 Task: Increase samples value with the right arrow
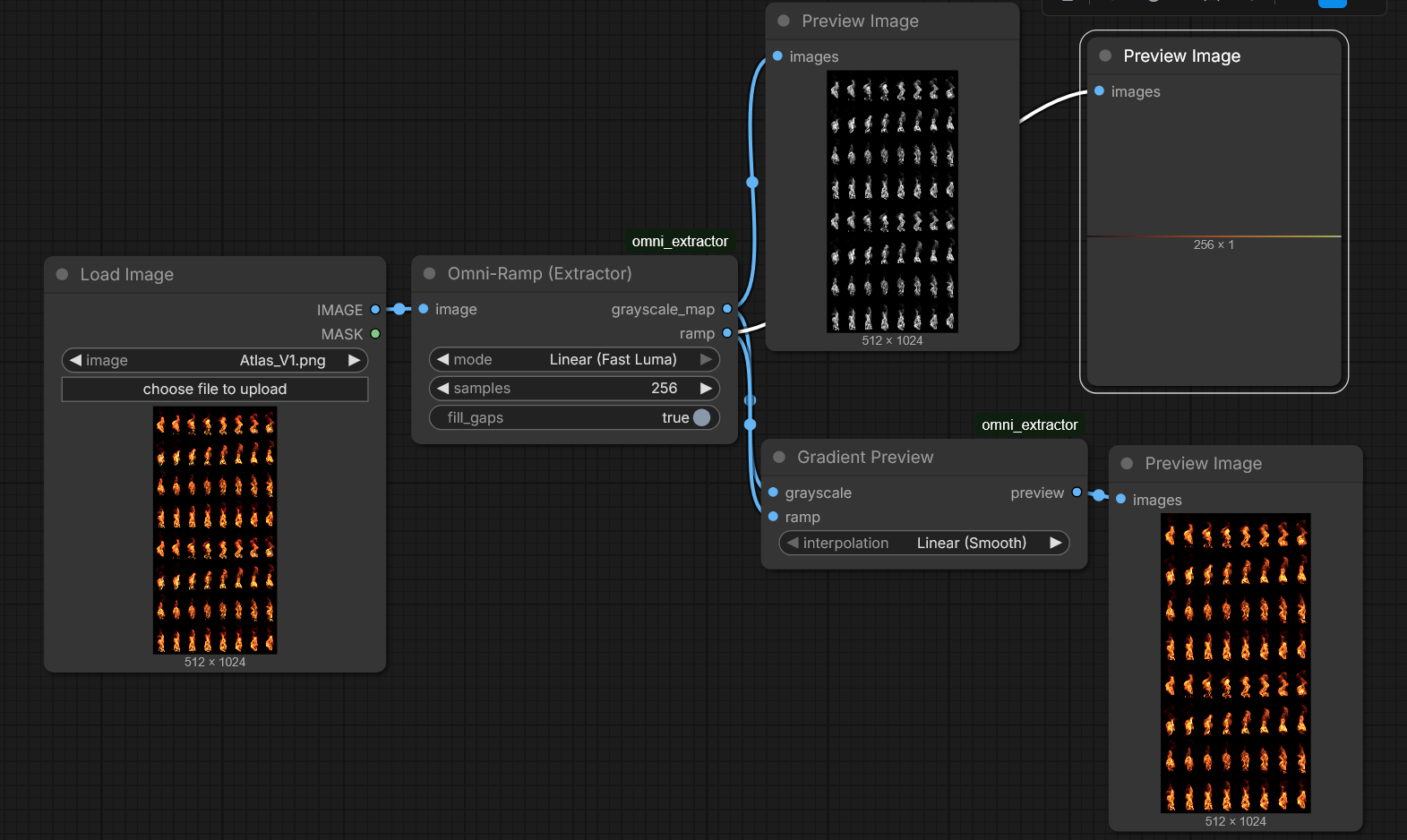coord(706,388)
